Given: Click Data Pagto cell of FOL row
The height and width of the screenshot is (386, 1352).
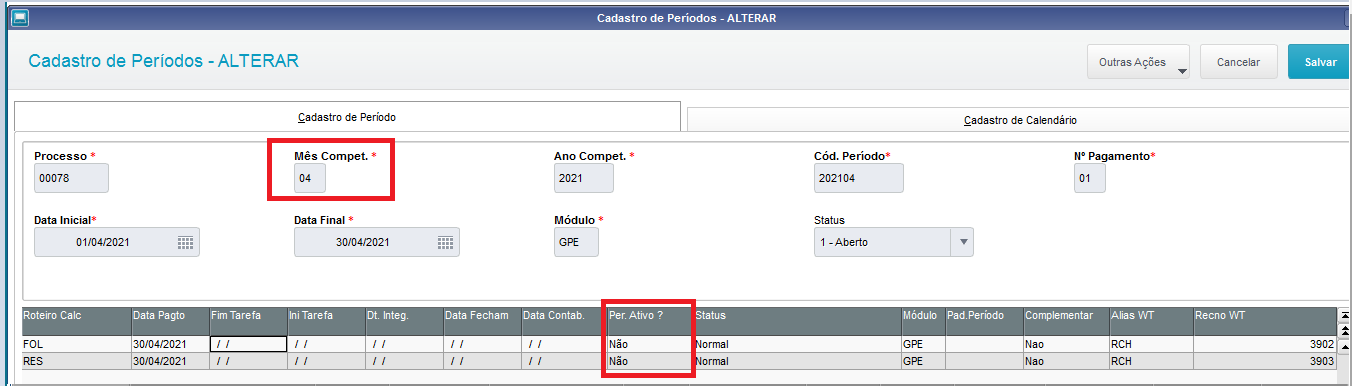Looking at the screenshot, I should click(x=169, y=343).
